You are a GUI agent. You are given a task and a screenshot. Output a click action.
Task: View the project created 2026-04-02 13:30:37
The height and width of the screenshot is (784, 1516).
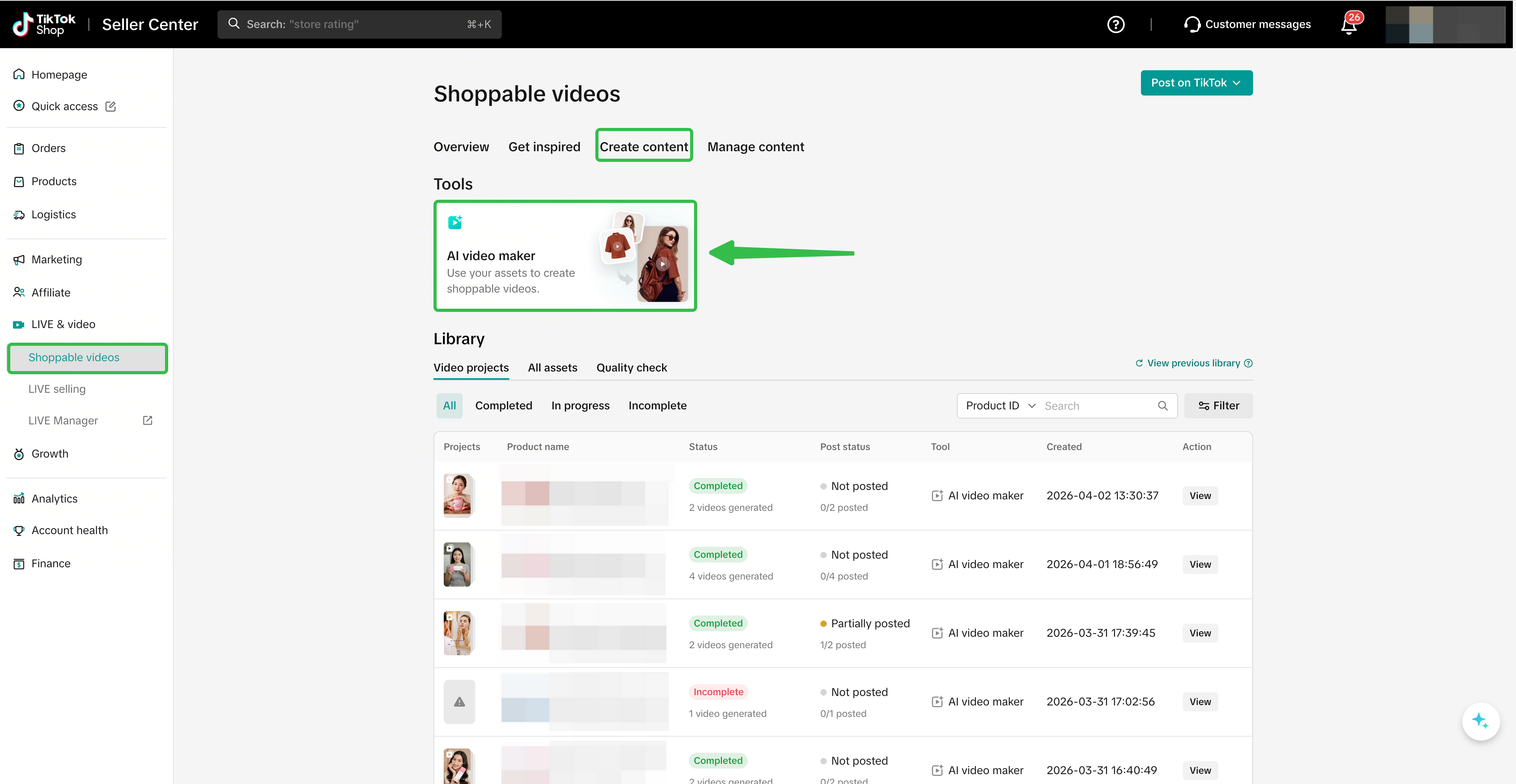click(x=1200, y=495)
